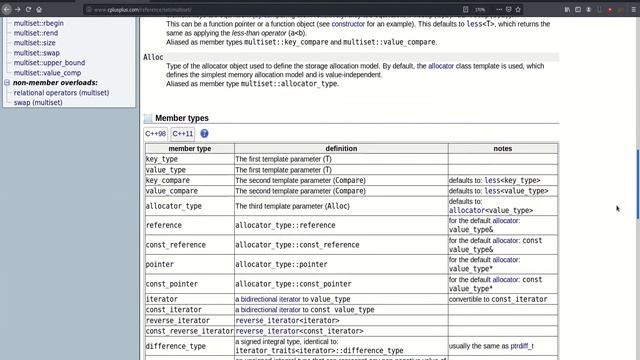Click allocator link in pointer row notes
640x360 pixels.
(506, 260)
